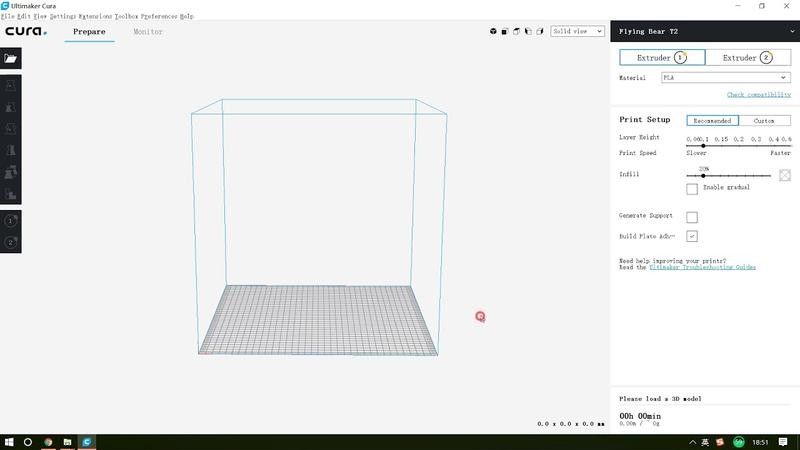The width and height of the screenshot is (800, 450).
Task: Select the Custom print setup button
Action: pyautogui.click(x=764, y=120)
